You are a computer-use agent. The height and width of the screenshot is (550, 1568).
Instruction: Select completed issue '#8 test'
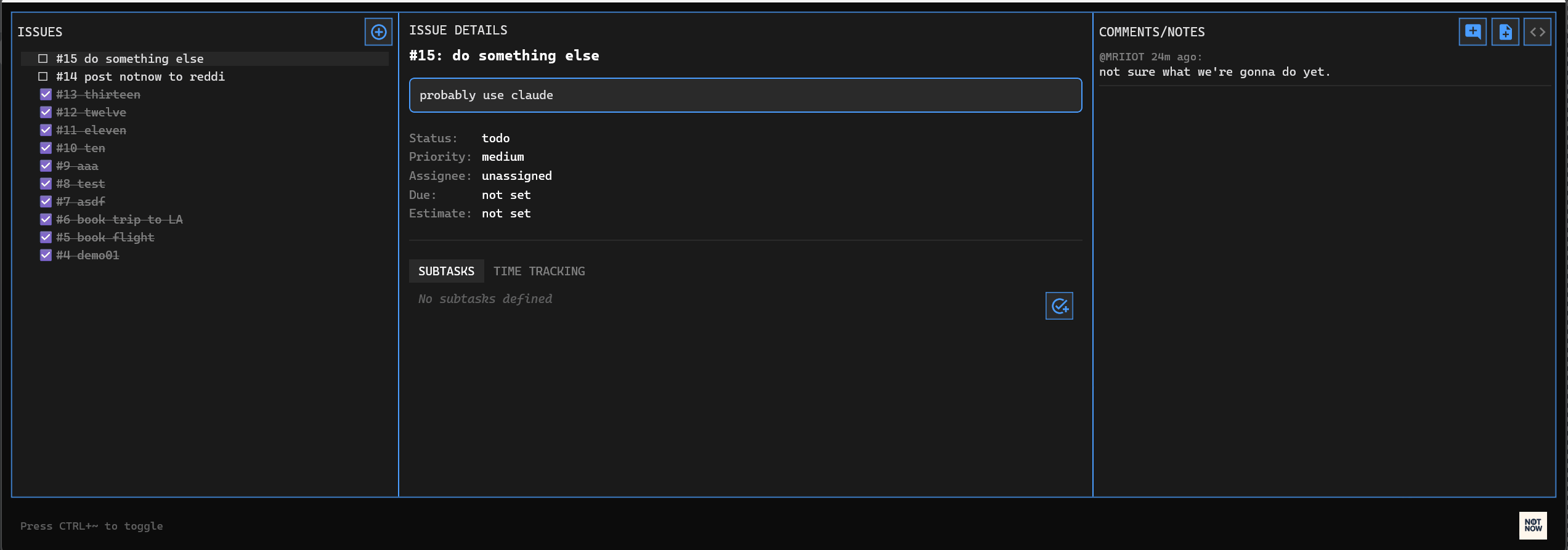81,184
